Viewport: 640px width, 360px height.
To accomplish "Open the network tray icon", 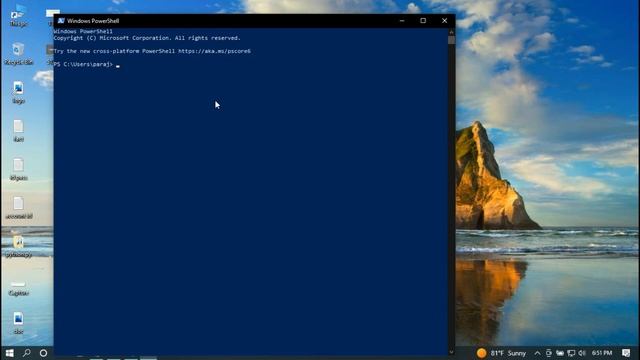I will tap(571, 353).
